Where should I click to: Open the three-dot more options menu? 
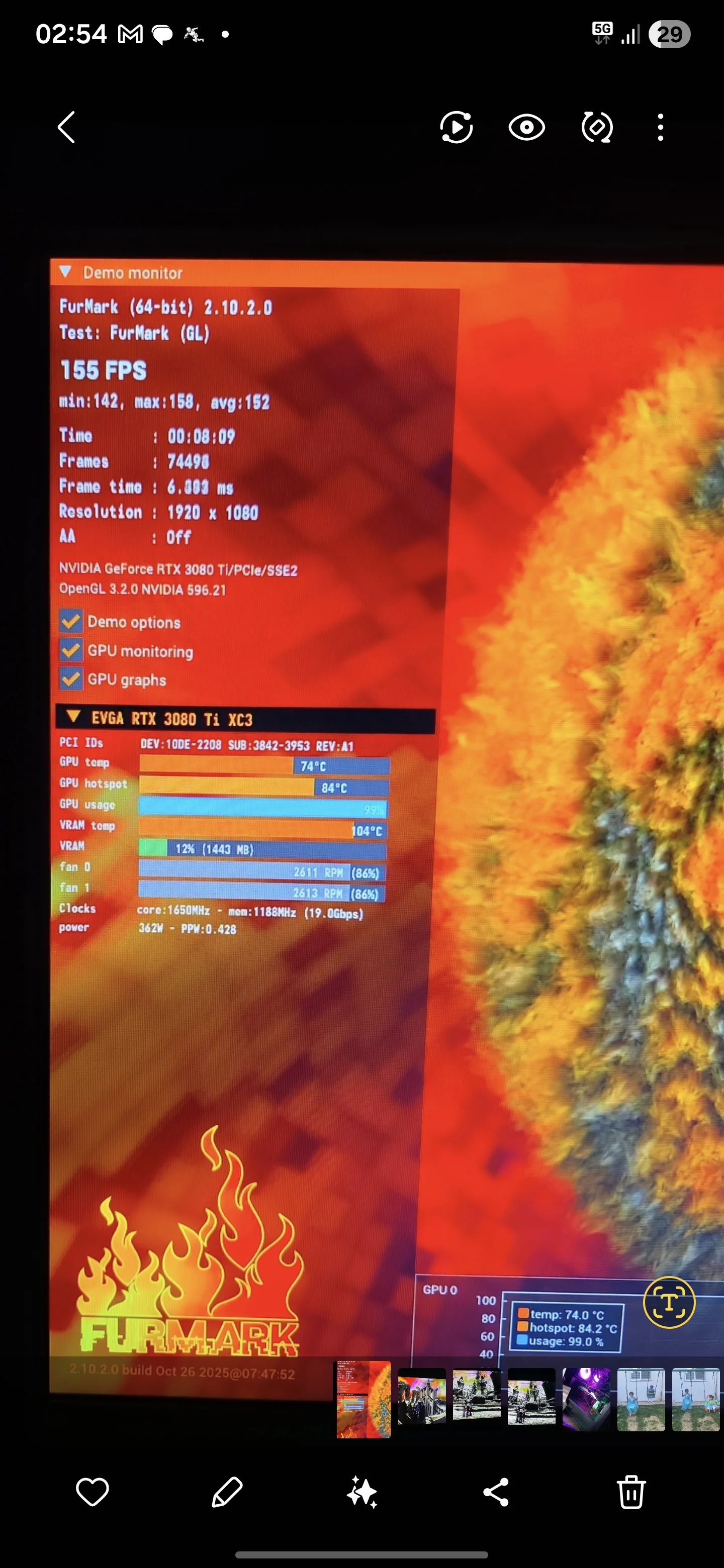661,127
